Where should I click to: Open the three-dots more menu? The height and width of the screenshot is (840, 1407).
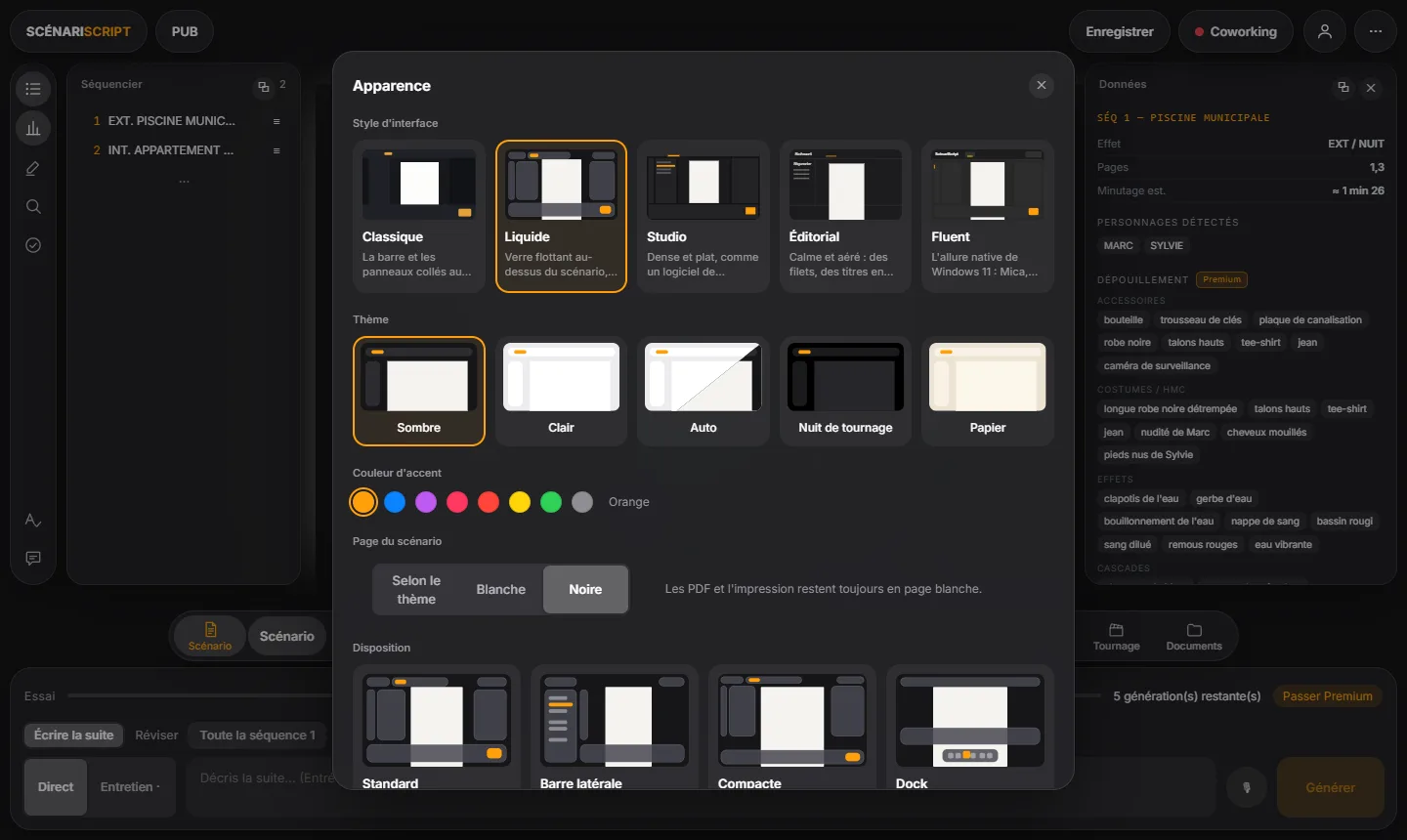click(x=1376, y=31)
